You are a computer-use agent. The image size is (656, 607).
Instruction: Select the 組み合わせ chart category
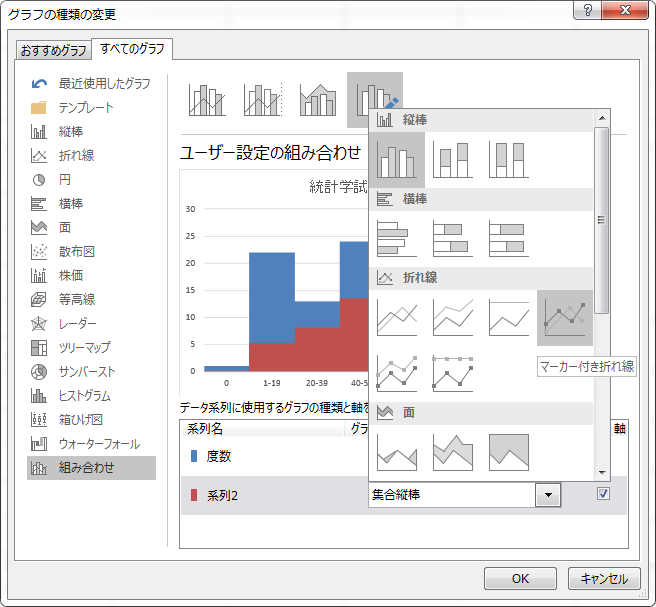pyautogui.click(x=91, y=468)
